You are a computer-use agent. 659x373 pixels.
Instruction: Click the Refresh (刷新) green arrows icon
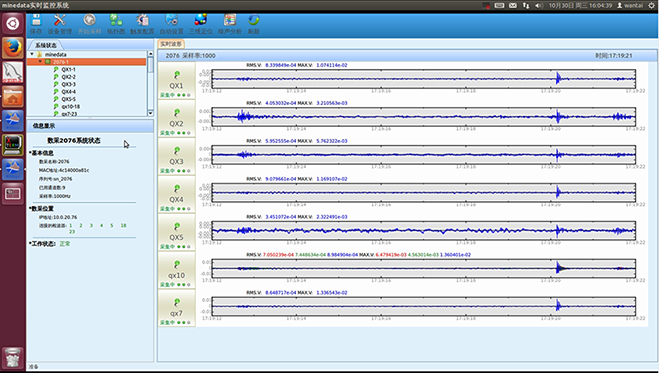click(253, 24)
